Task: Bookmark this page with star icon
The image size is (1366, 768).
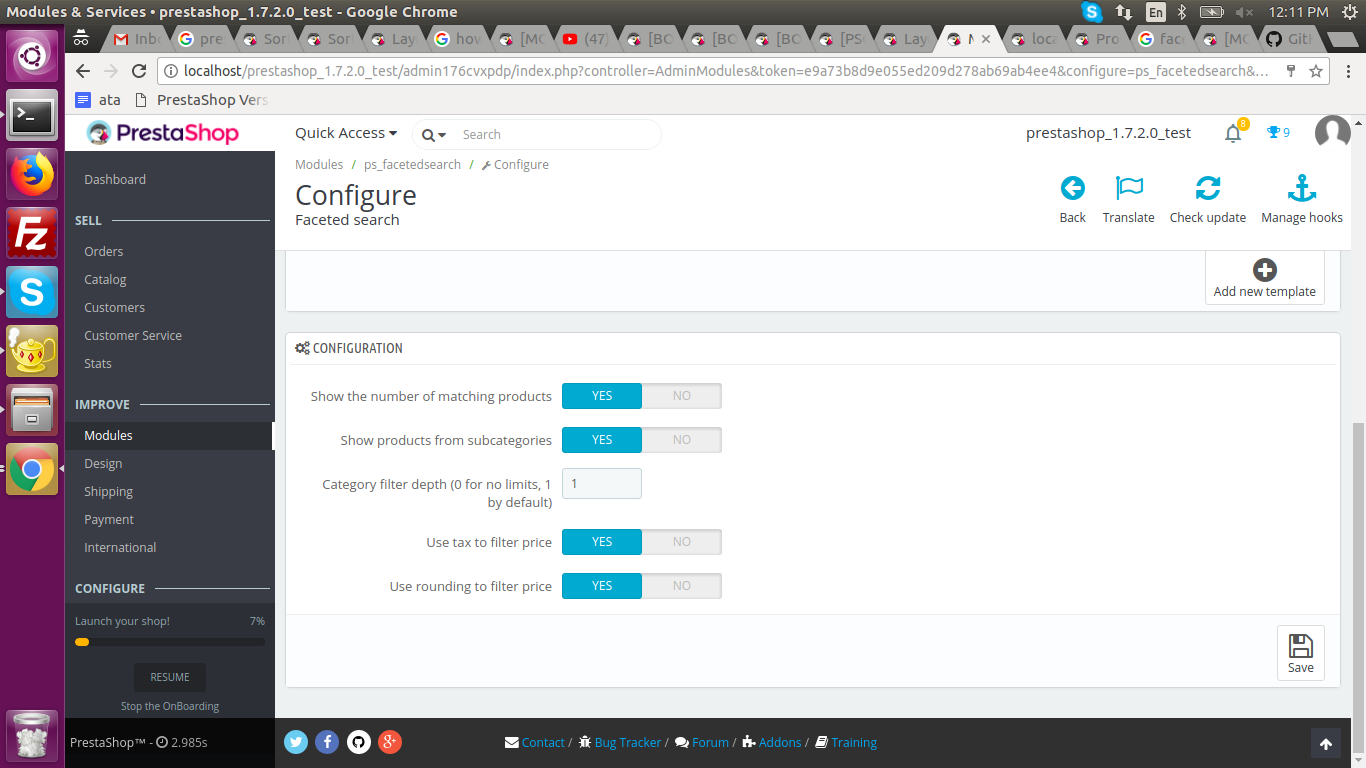Action: tap(1316, 71)
